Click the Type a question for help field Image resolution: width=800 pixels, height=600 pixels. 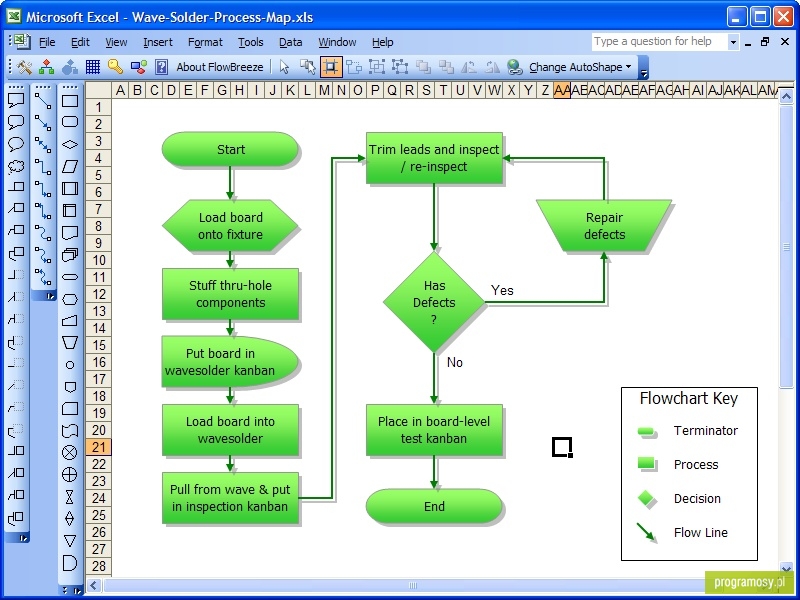[660, 42]
